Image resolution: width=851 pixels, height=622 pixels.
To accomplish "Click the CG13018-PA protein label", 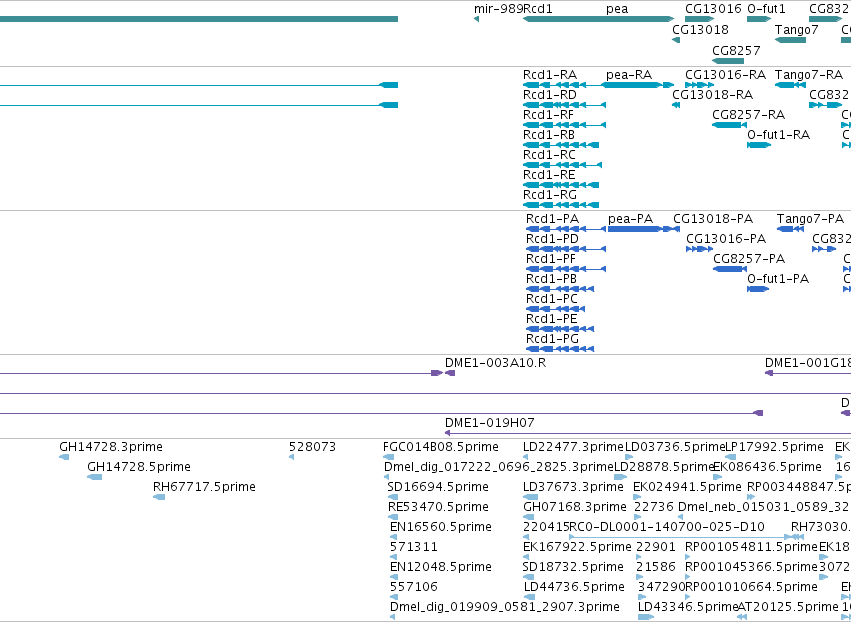I will 713,219.
